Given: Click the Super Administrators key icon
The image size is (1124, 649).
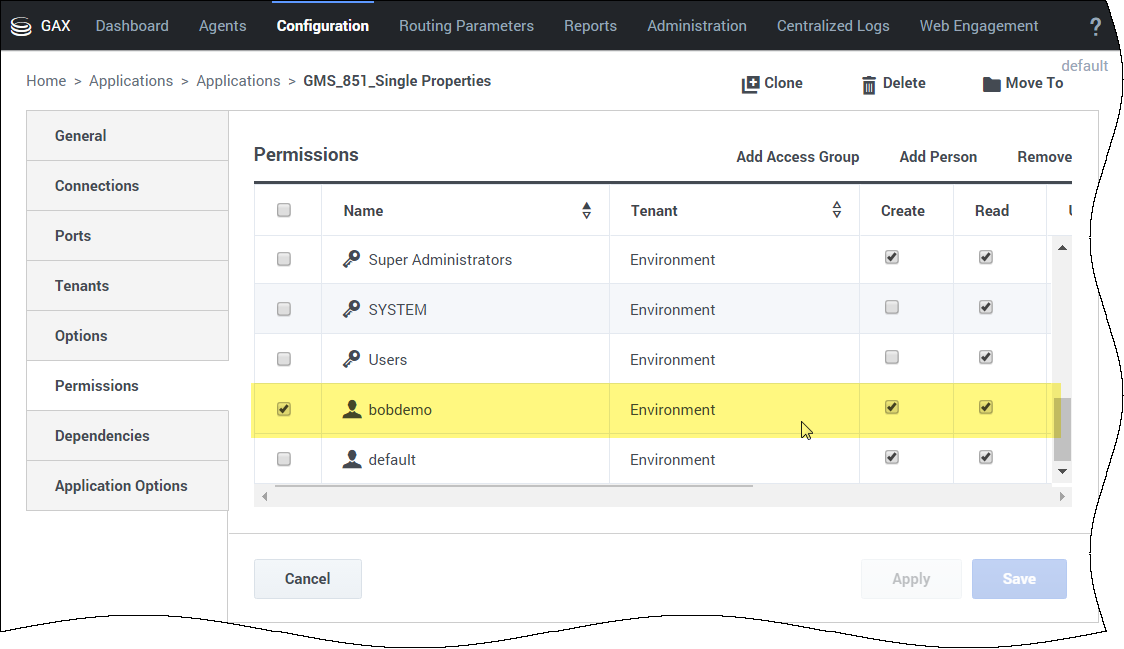Looking at the screenshot, I should coord(351,259).
